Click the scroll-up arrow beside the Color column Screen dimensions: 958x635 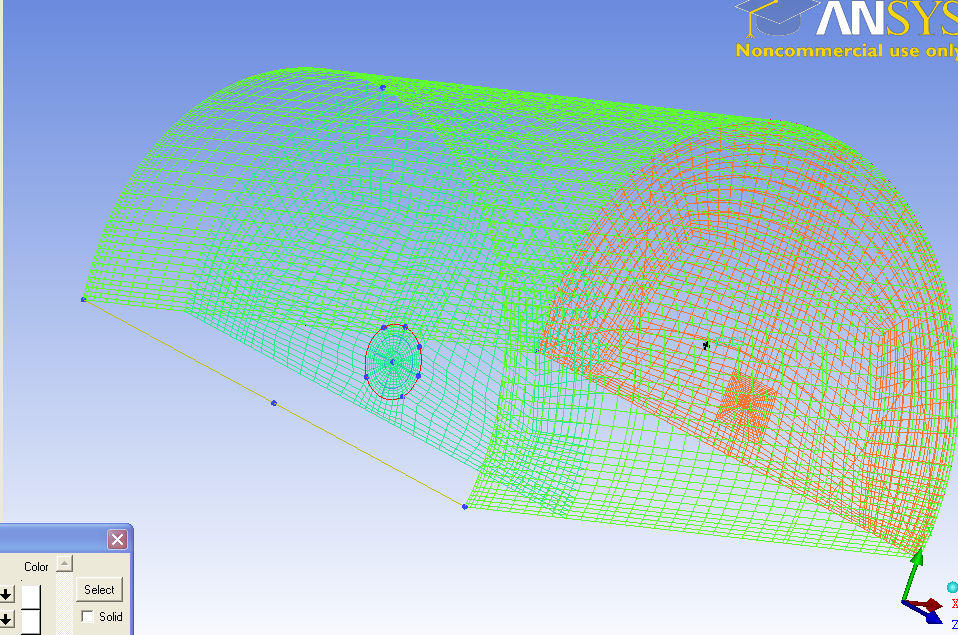(64, 564)
